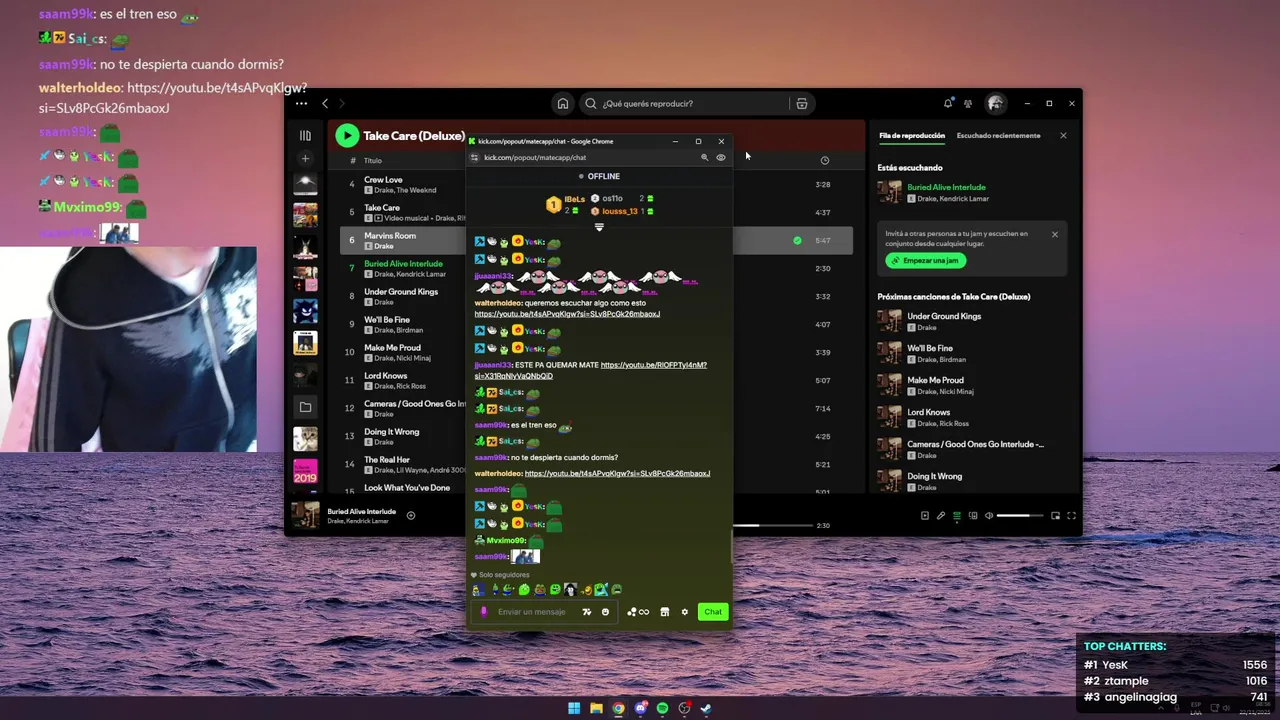Image resolution: width=1280 pixels, height=720 pixels.
Task: Open the Spotify home page
Action: coord(563,103)
